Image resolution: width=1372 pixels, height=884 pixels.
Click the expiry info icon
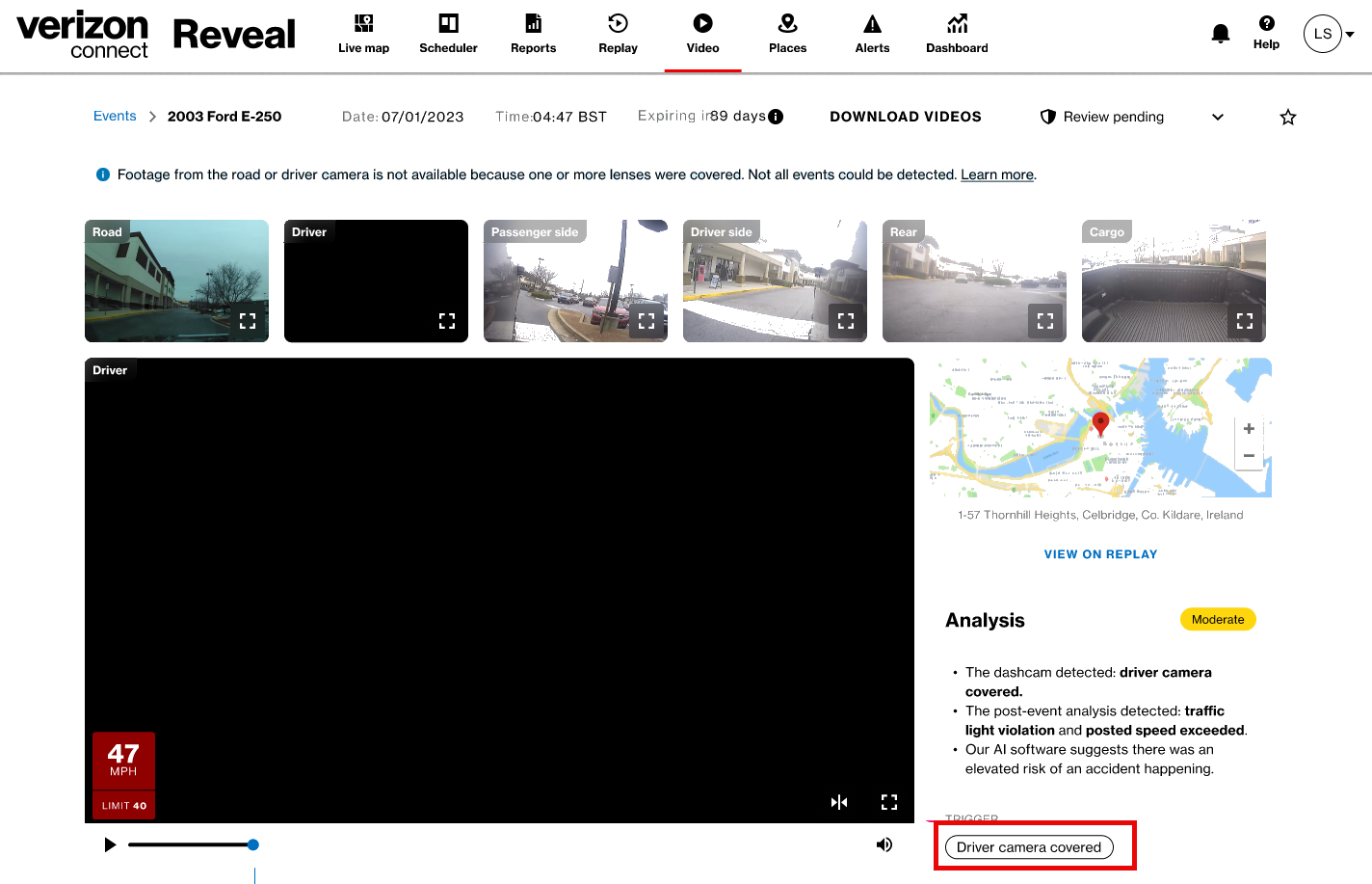point(776,117)
